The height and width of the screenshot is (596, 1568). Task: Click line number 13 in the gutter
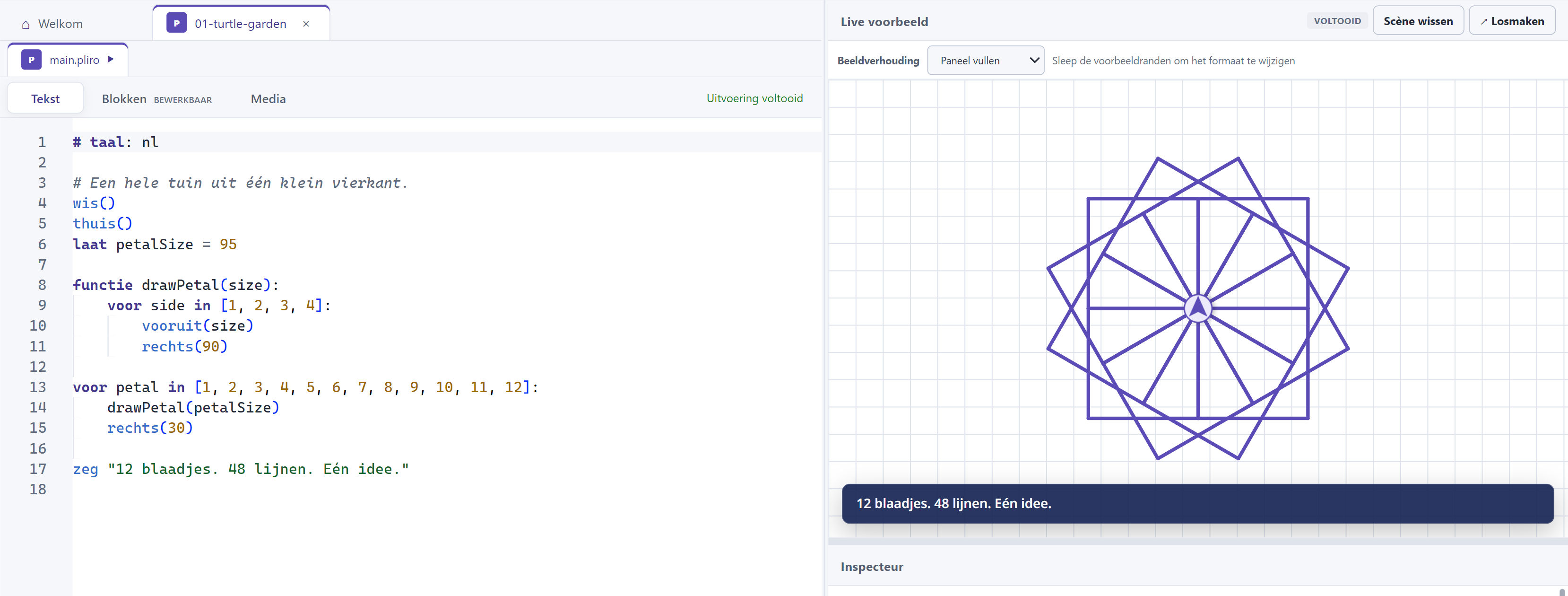(x=38, y=387)
